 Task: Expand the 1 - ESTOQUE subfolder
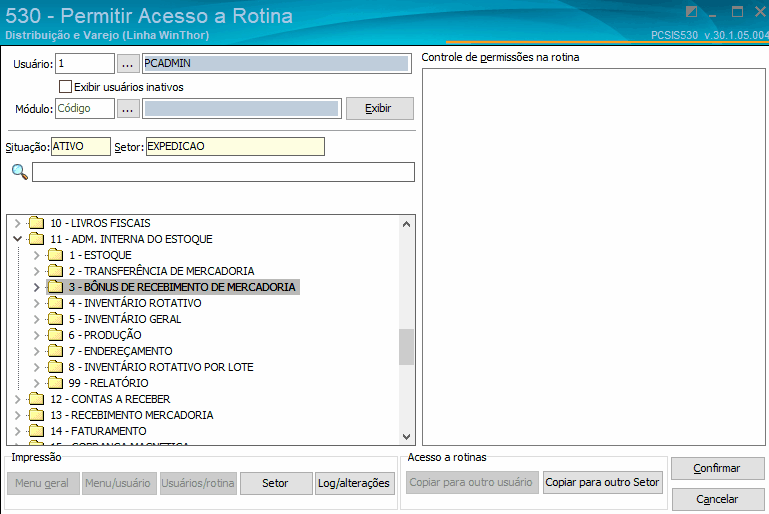click(36, 255)
